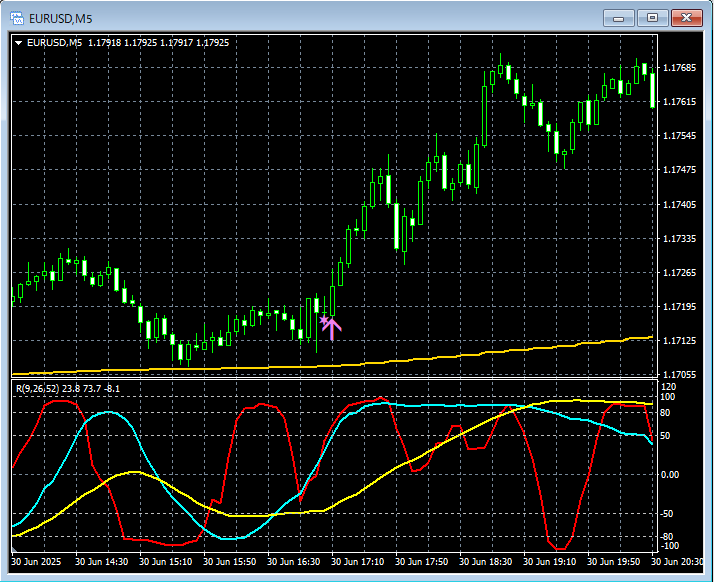Close the EURUSD,M5 chart window

686,18
